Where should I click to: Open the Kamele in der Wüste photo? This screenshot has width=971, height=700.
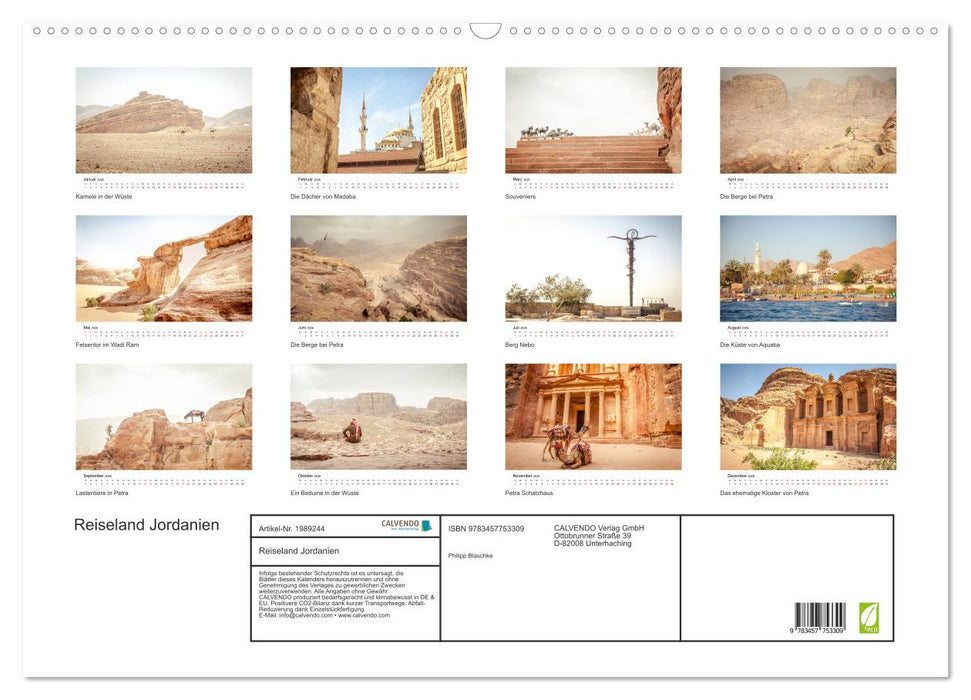(164, 120)
